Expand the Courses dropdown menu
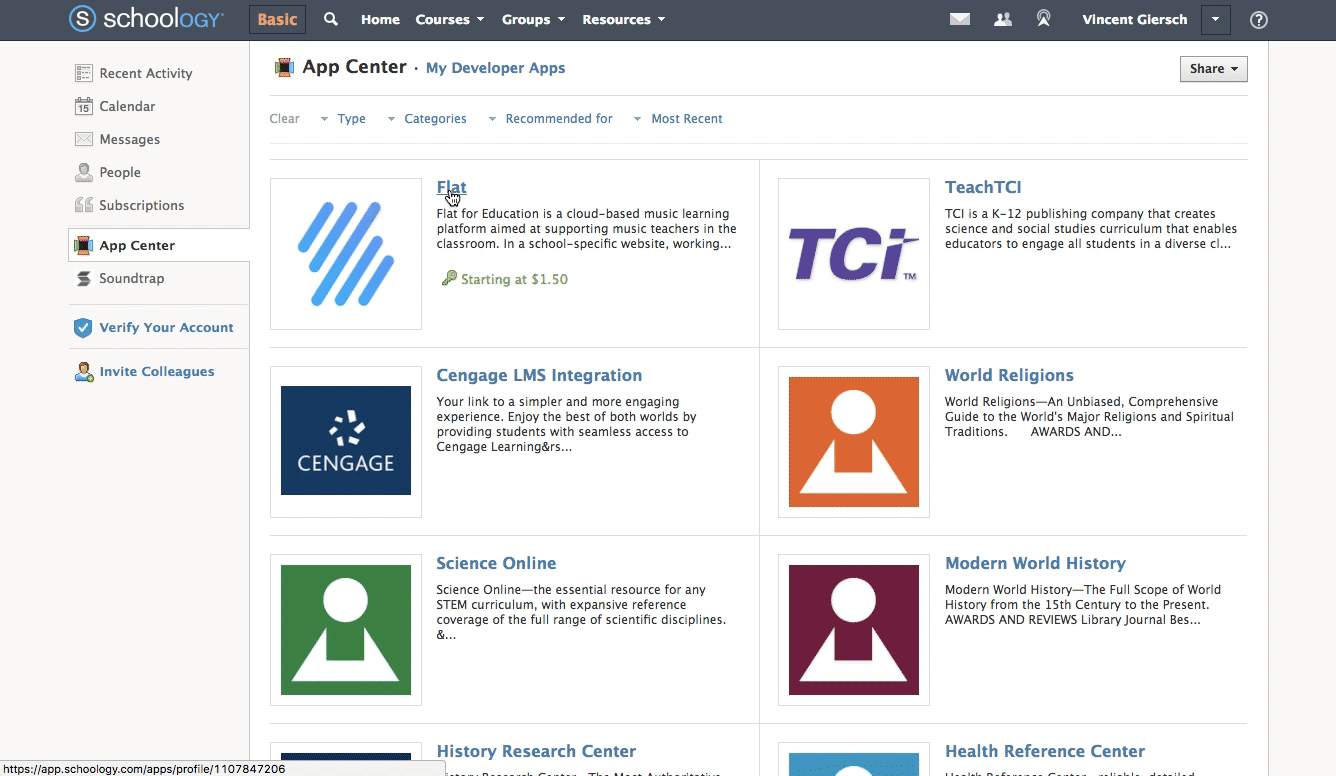The image size is (1336, 776). click(450, 19)
